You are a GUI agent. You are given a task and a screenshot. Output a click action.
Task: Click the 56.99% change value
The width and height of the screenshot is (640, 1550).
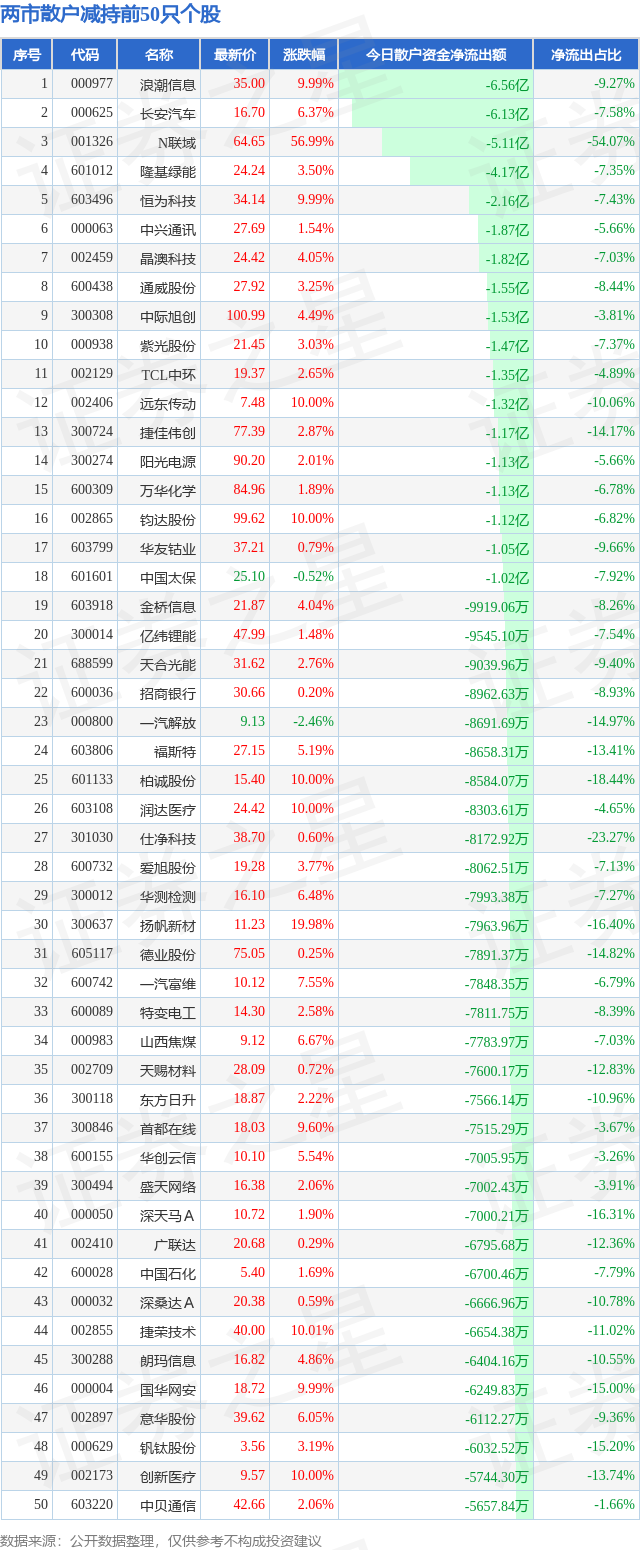(312, 142)
